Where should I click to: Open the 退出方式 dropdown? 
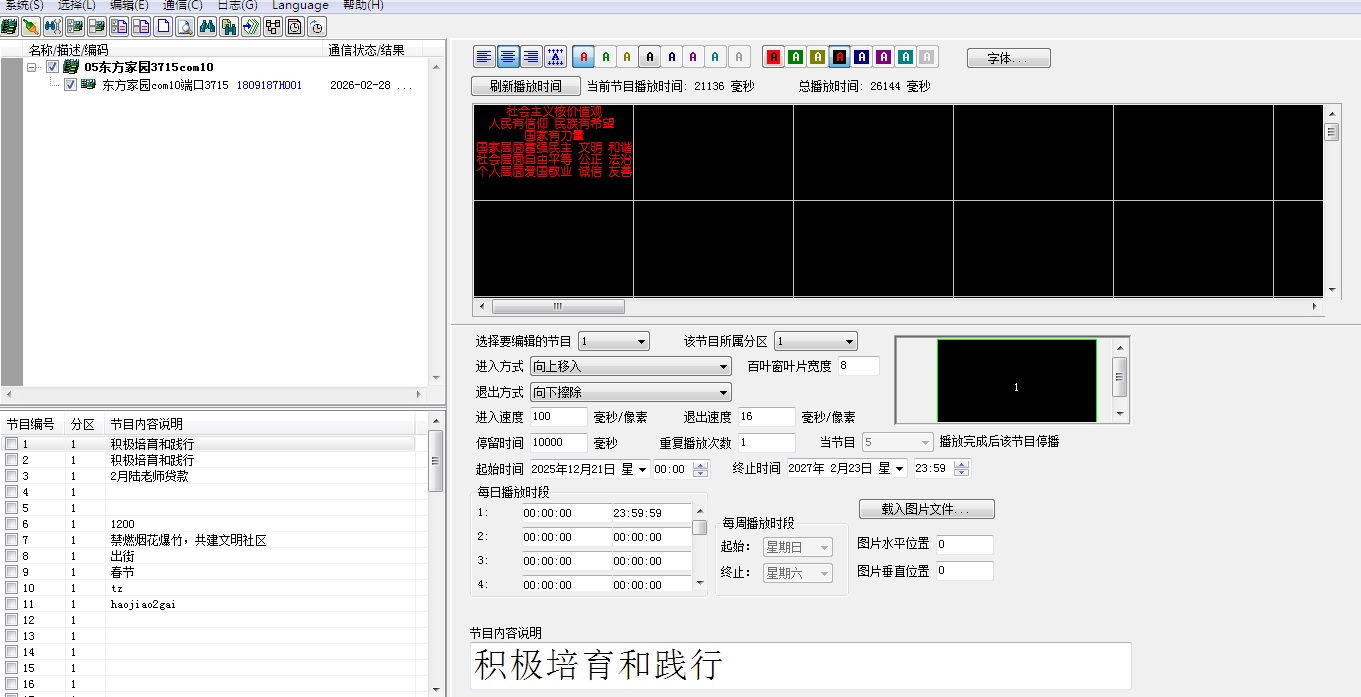click(x=630, y=393)
